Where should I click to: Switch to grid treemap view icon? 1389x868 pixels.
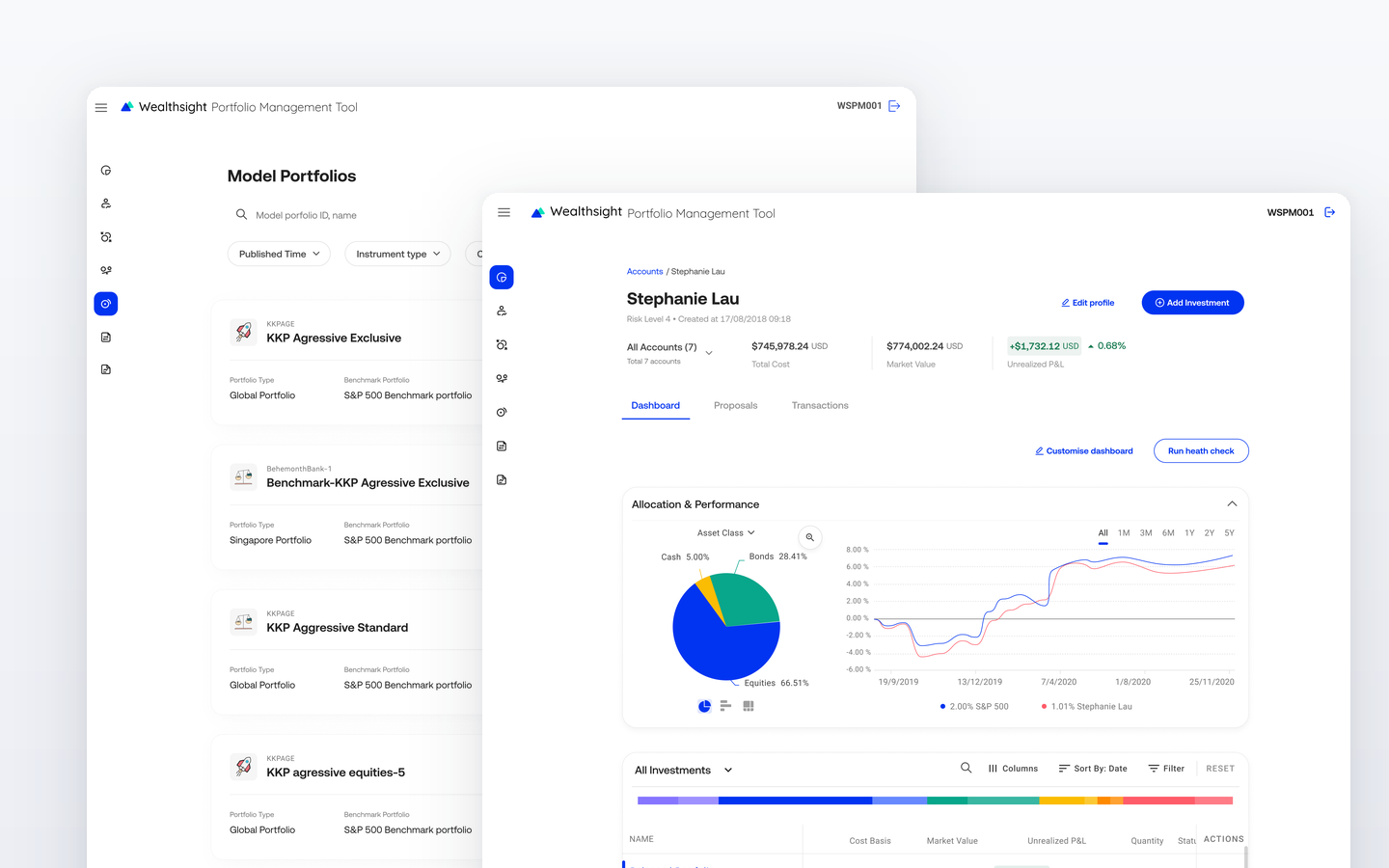pos(749,706)
